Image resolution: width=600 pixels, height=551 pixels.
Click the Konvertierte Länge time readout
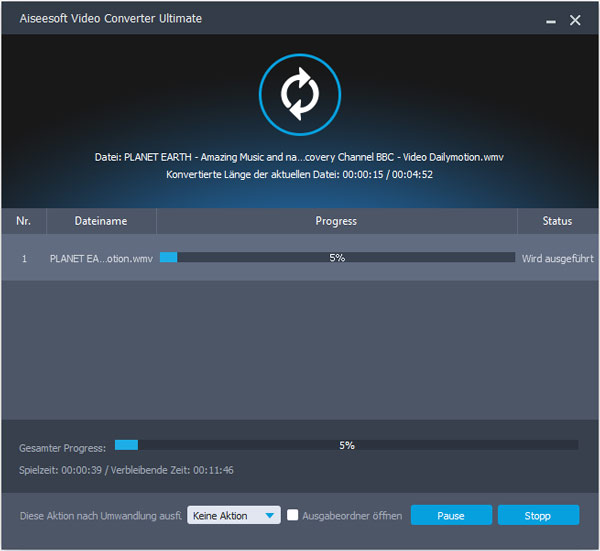[297, 174]
